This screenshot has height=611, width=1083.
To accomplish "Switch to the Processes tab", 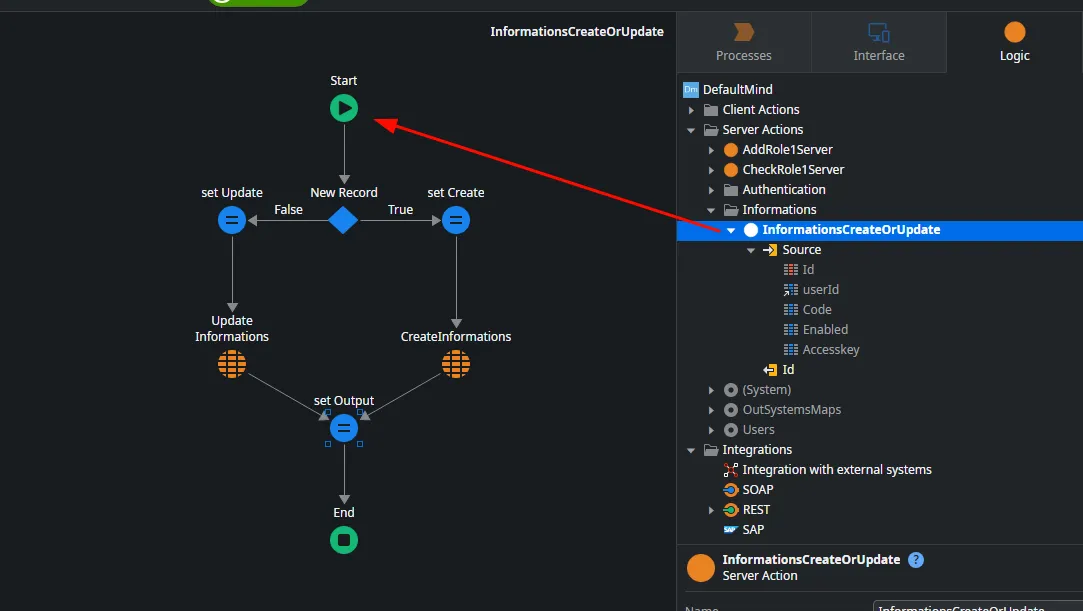I will pyautogui.click(x=743, y=43).
